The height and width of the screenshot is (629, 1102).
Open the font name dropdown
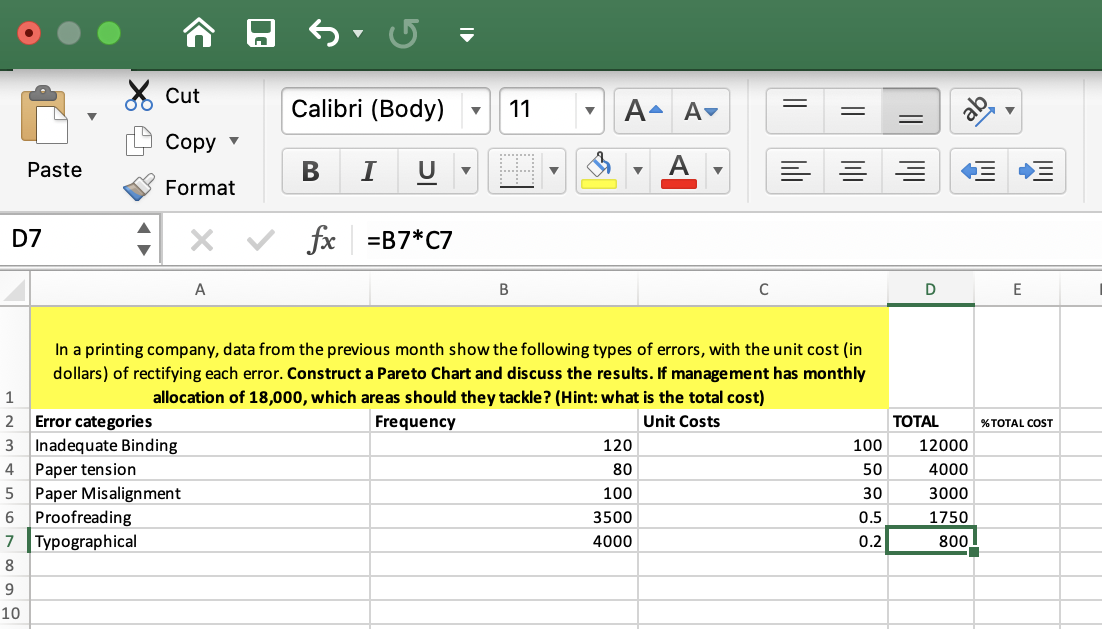[x=476, y=110]
